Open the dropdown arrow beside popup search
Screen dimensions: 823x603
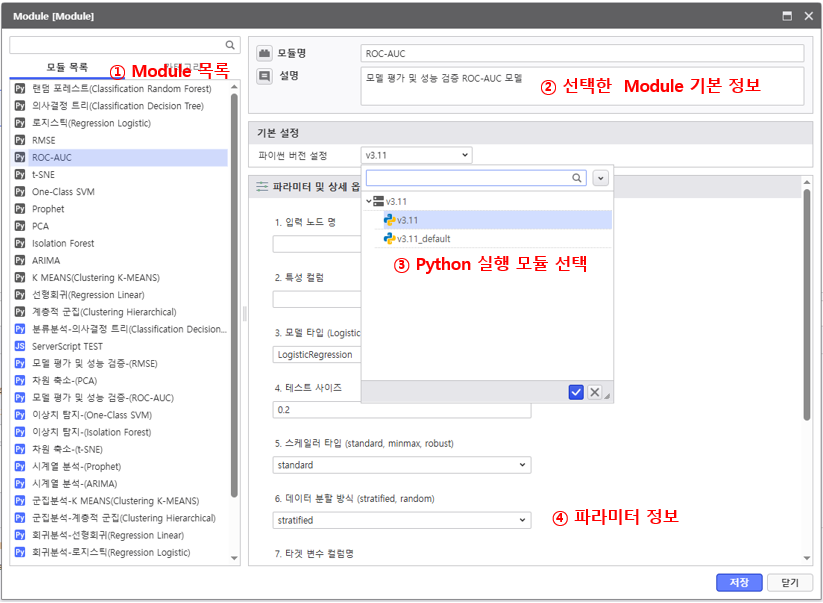pyautogui.click(x=600, y=178)
